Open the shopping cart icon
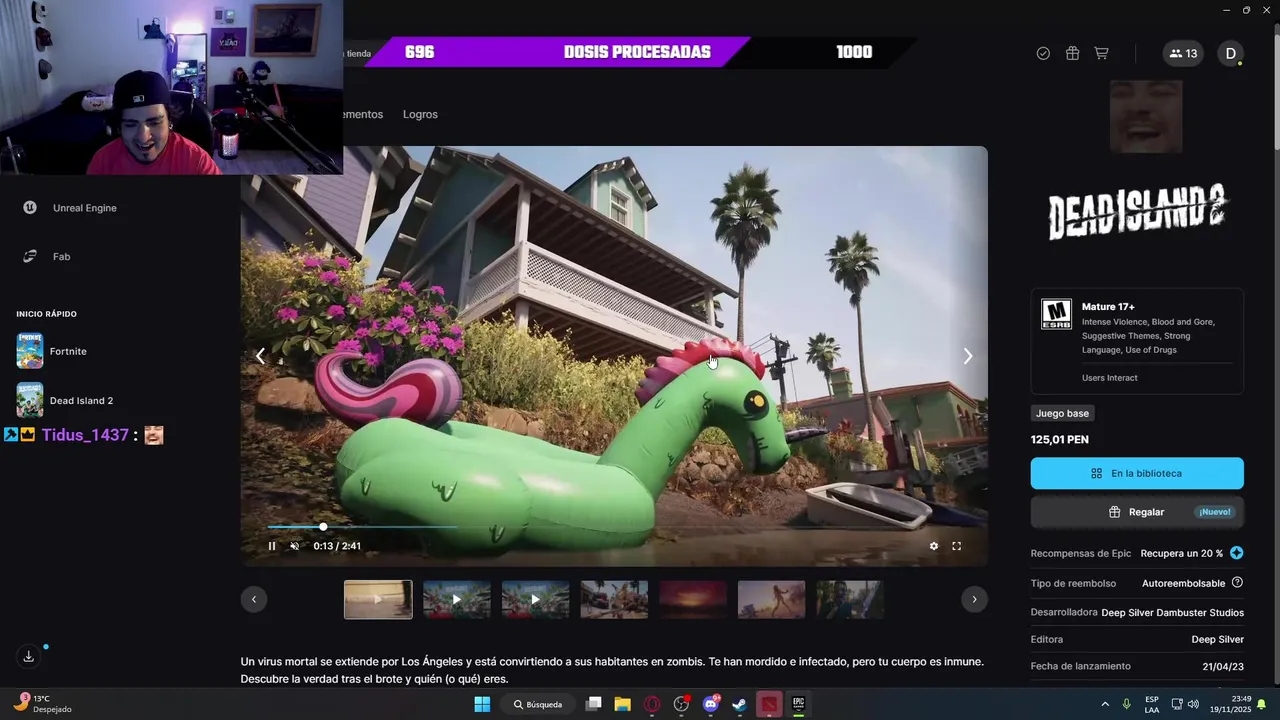The image size is (1280, 720). coord(1101,53)
